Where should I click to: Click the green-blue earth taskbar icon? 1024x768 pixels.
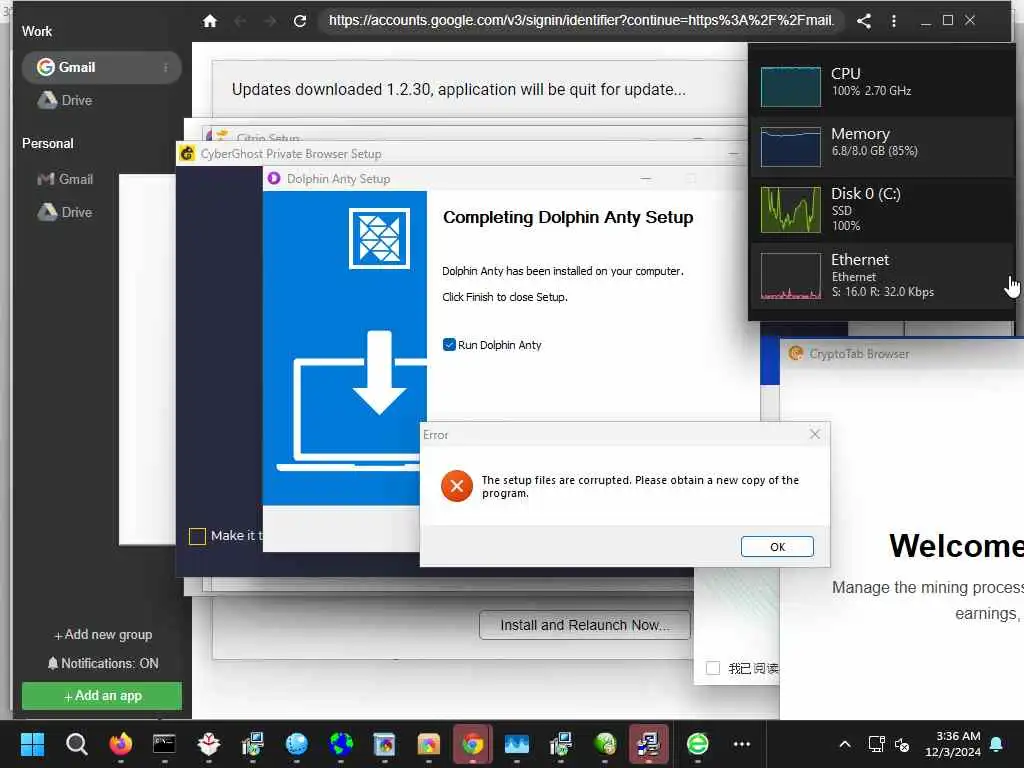coord(341,744)
